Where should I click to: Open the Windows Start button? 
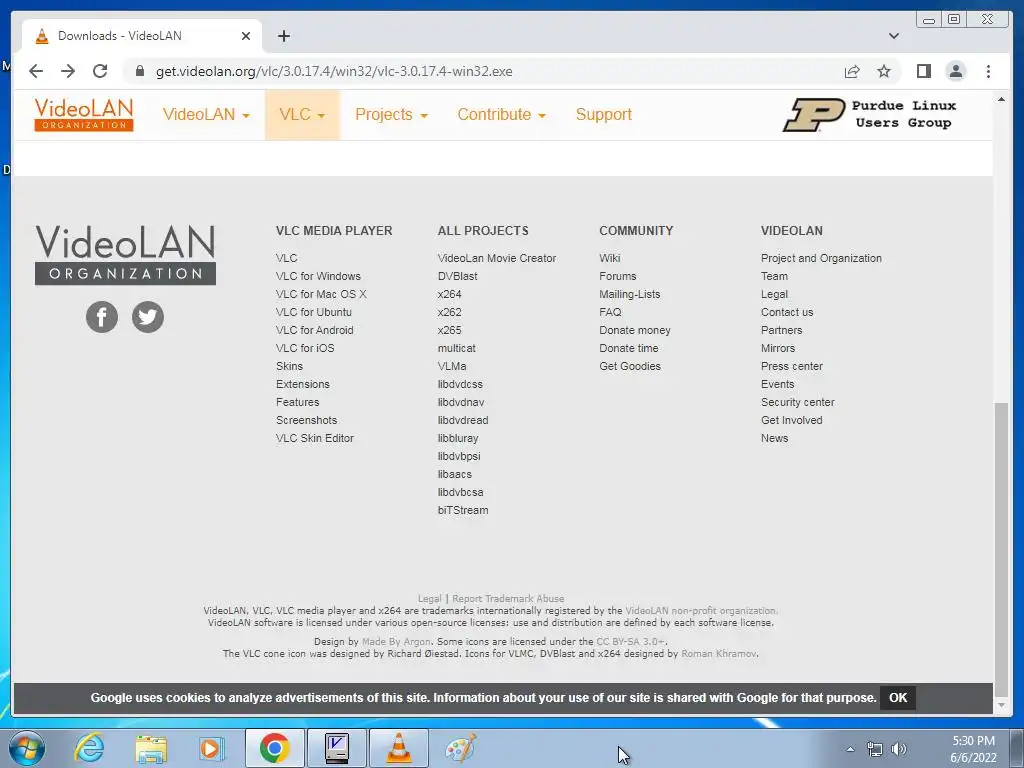[x=27, y=748]
